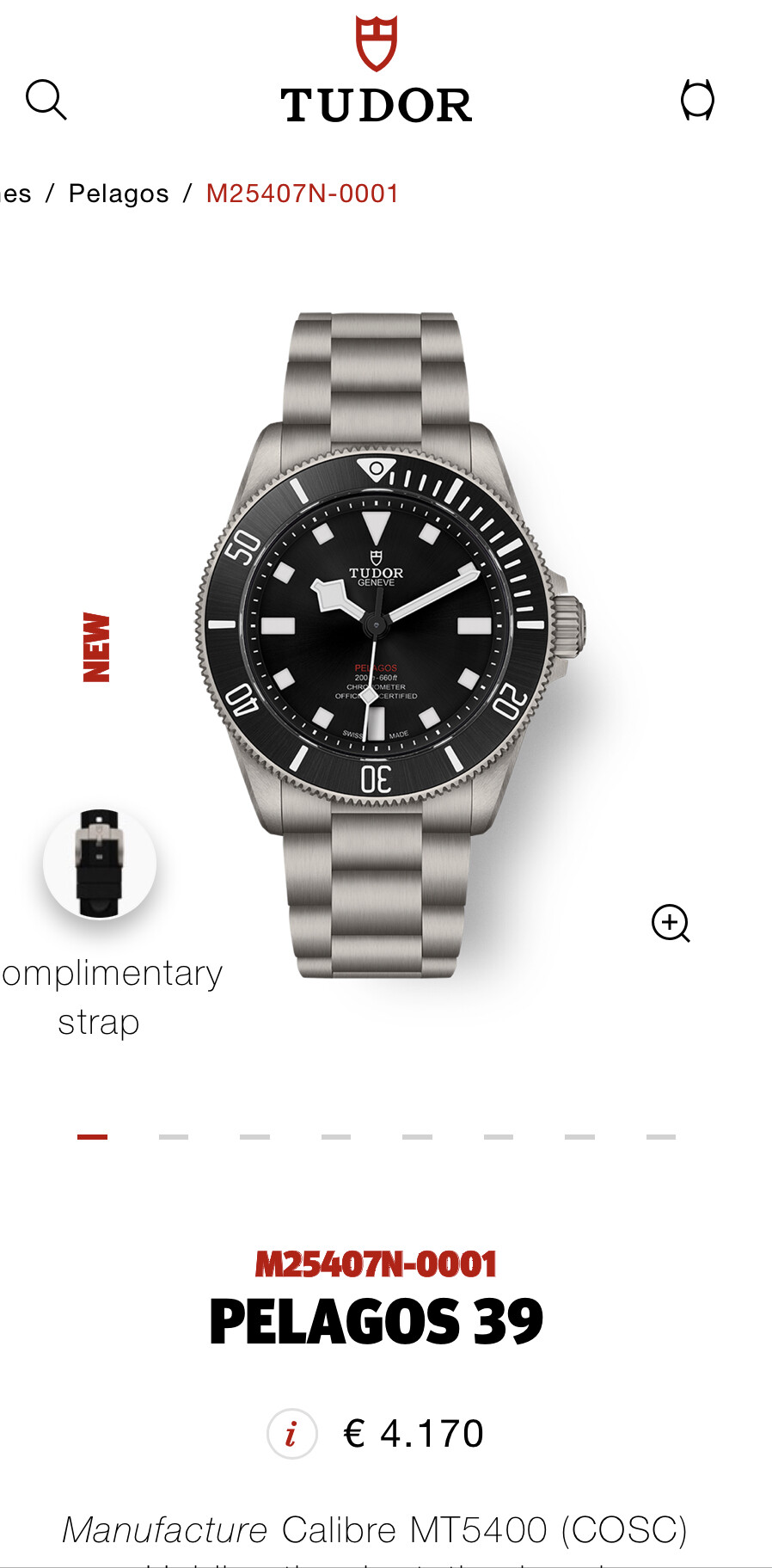
Task: Click the red price info icon
Action: (x=292, y=1434)
